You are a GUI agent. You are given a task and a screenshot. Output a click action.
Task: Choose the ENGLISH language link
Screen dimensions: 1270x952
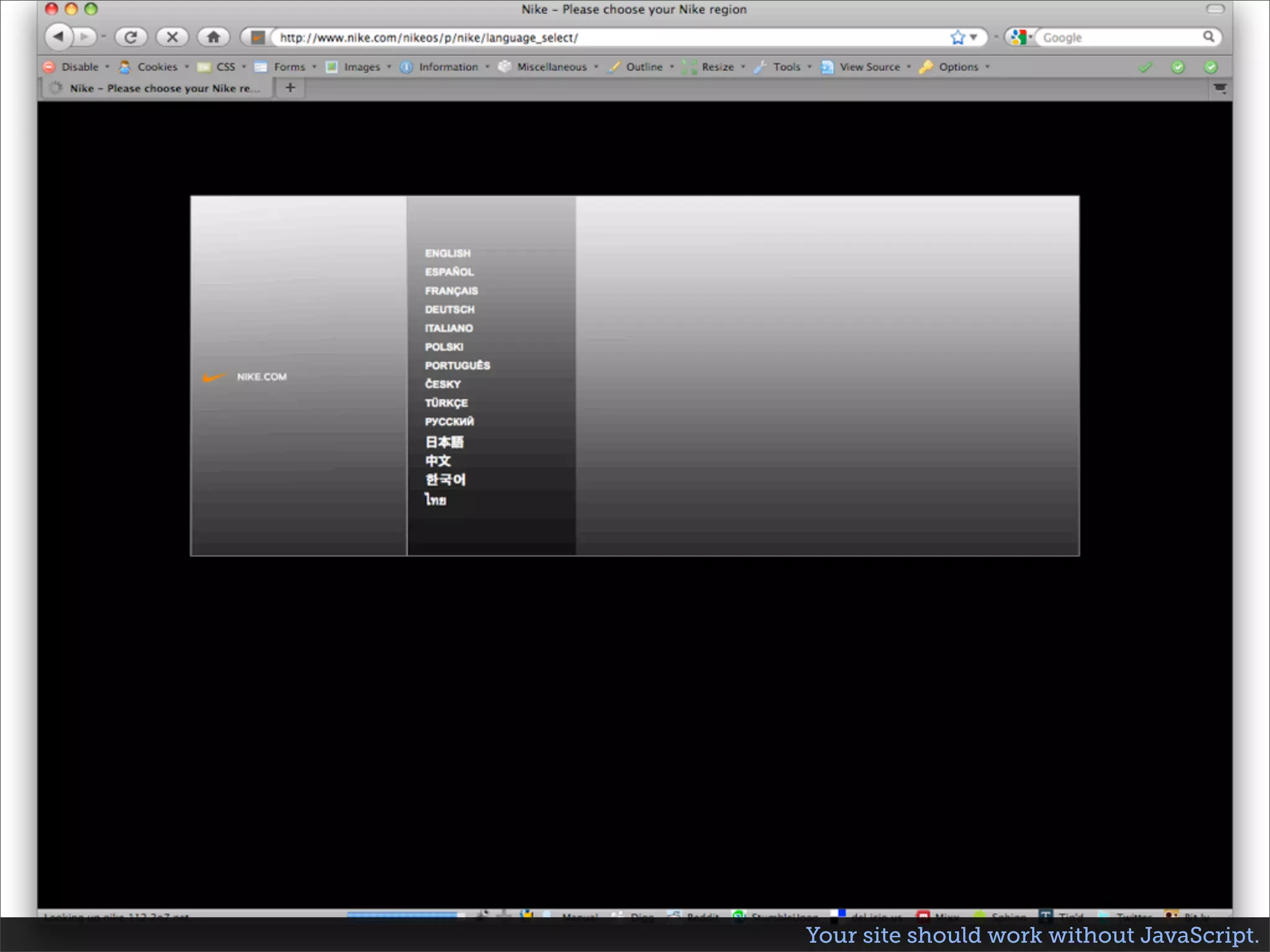[x=448, y=253]
